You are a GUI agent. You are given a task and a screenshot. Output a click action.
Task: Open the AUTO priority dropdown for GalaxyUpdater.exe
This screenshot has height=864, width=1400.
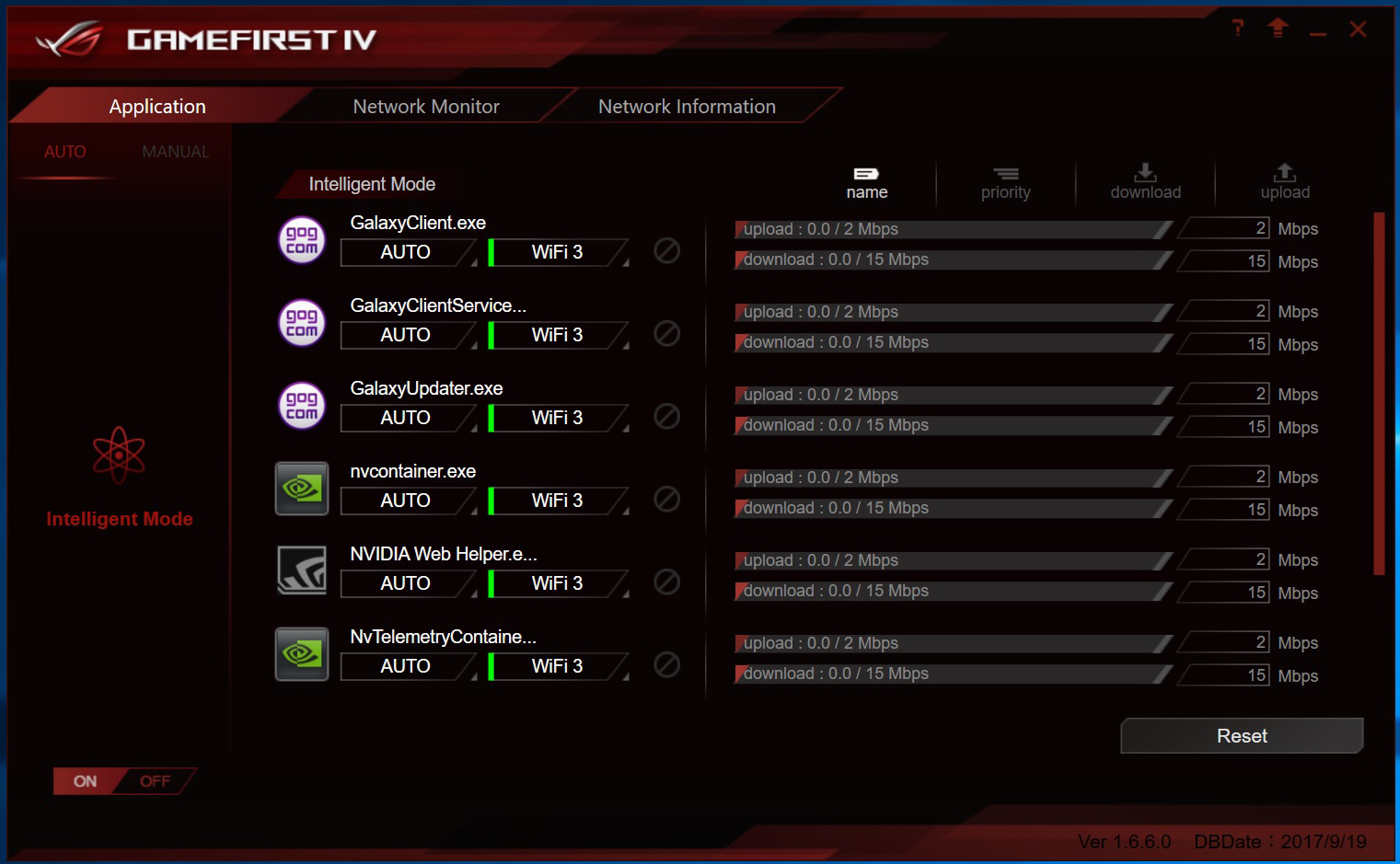(409, 418)
